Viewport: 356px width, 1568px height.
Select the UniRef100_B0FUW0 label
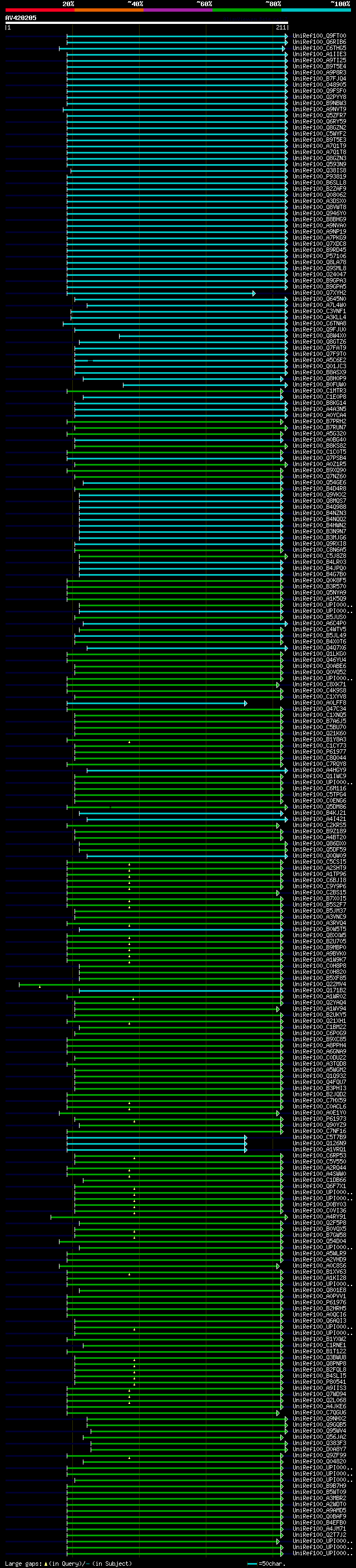coord(319,385)
